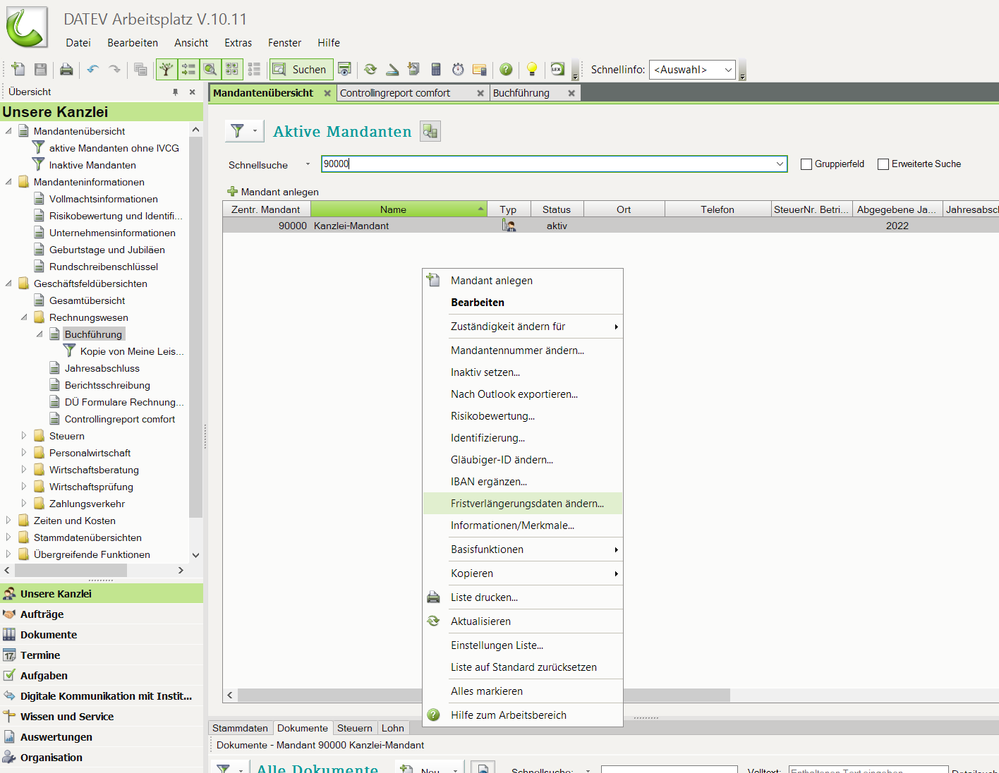
Task: Select Fristverlängerungsdaten ändern in context menu
Action: click(523, 503)
